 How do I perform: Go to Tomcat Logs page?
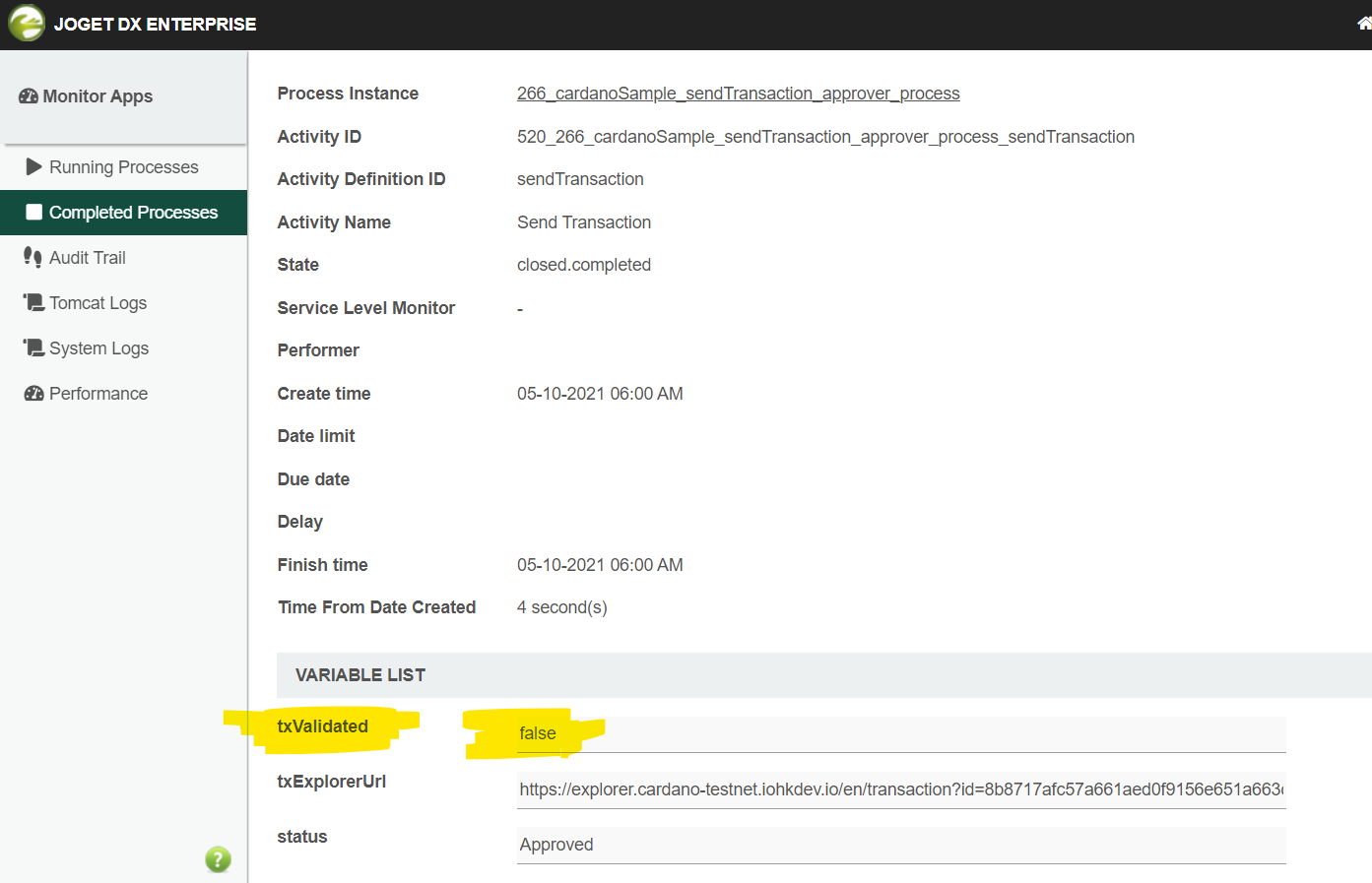(123, 303)
